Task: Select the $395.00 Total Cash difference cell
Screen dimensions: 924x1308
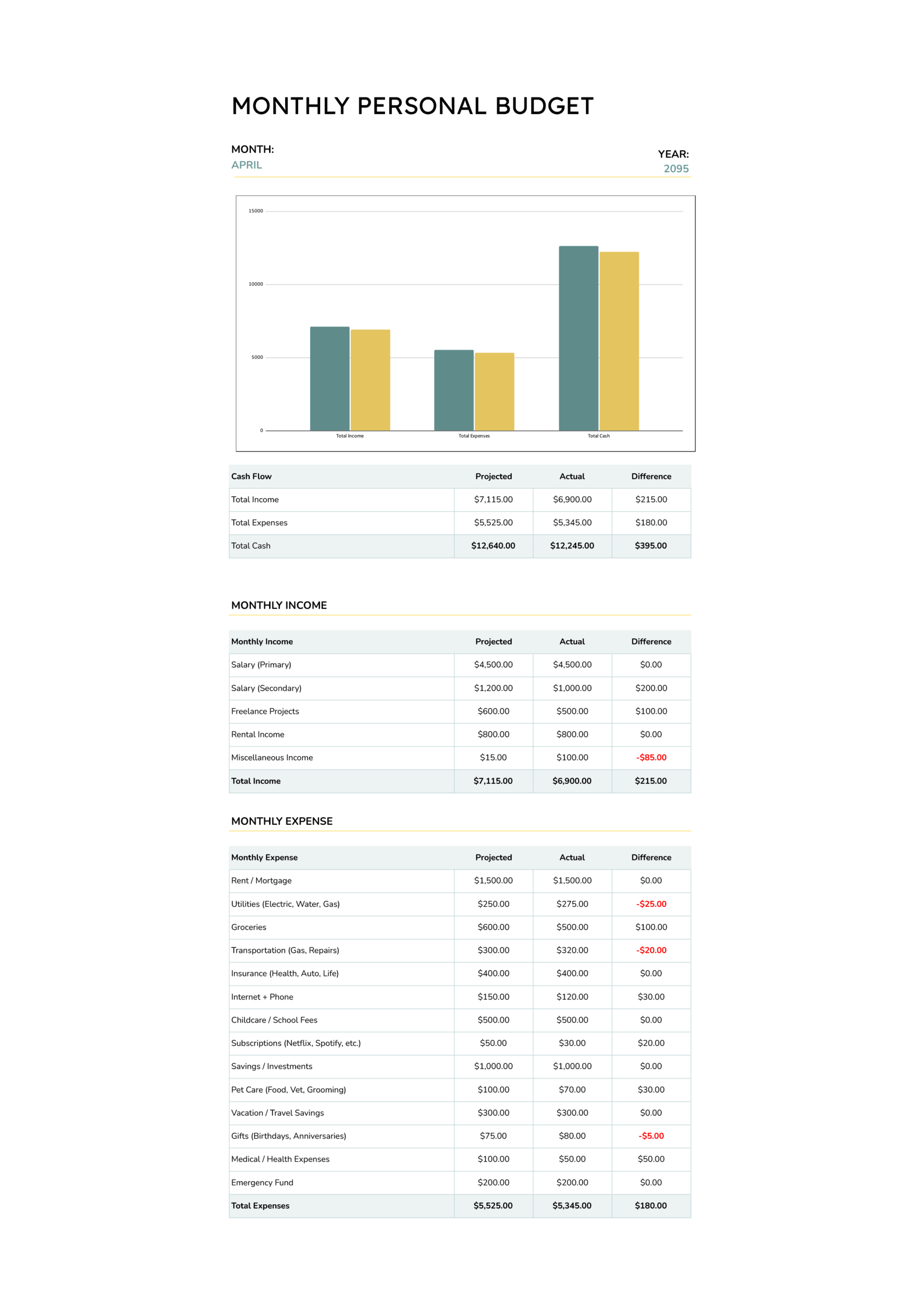Action: point(651,546)
